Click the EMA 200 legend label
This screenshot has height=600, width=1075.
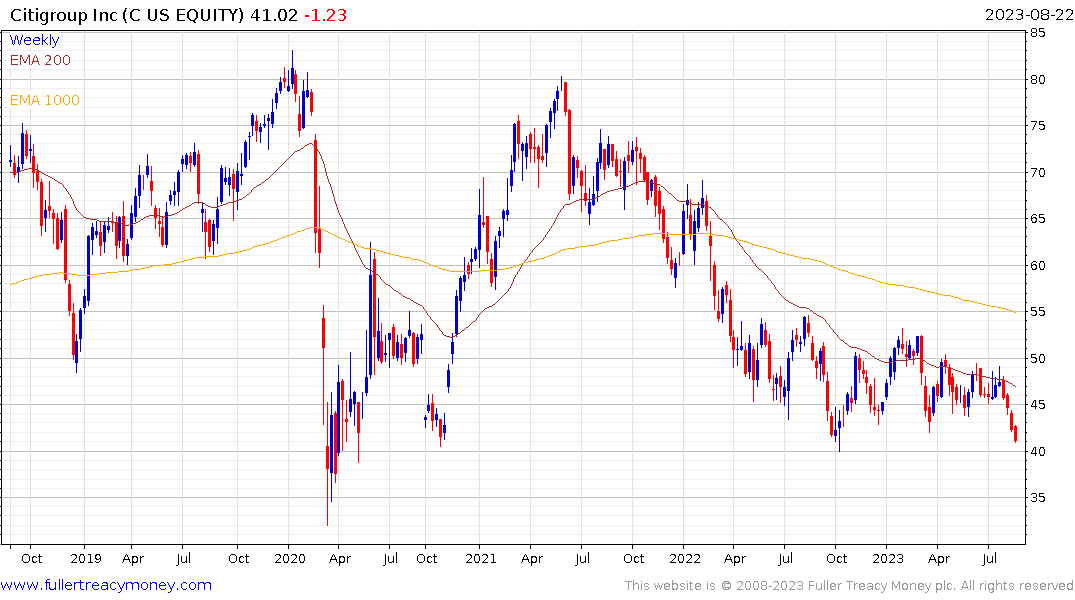pyautogui.click(x=40, y=60)
